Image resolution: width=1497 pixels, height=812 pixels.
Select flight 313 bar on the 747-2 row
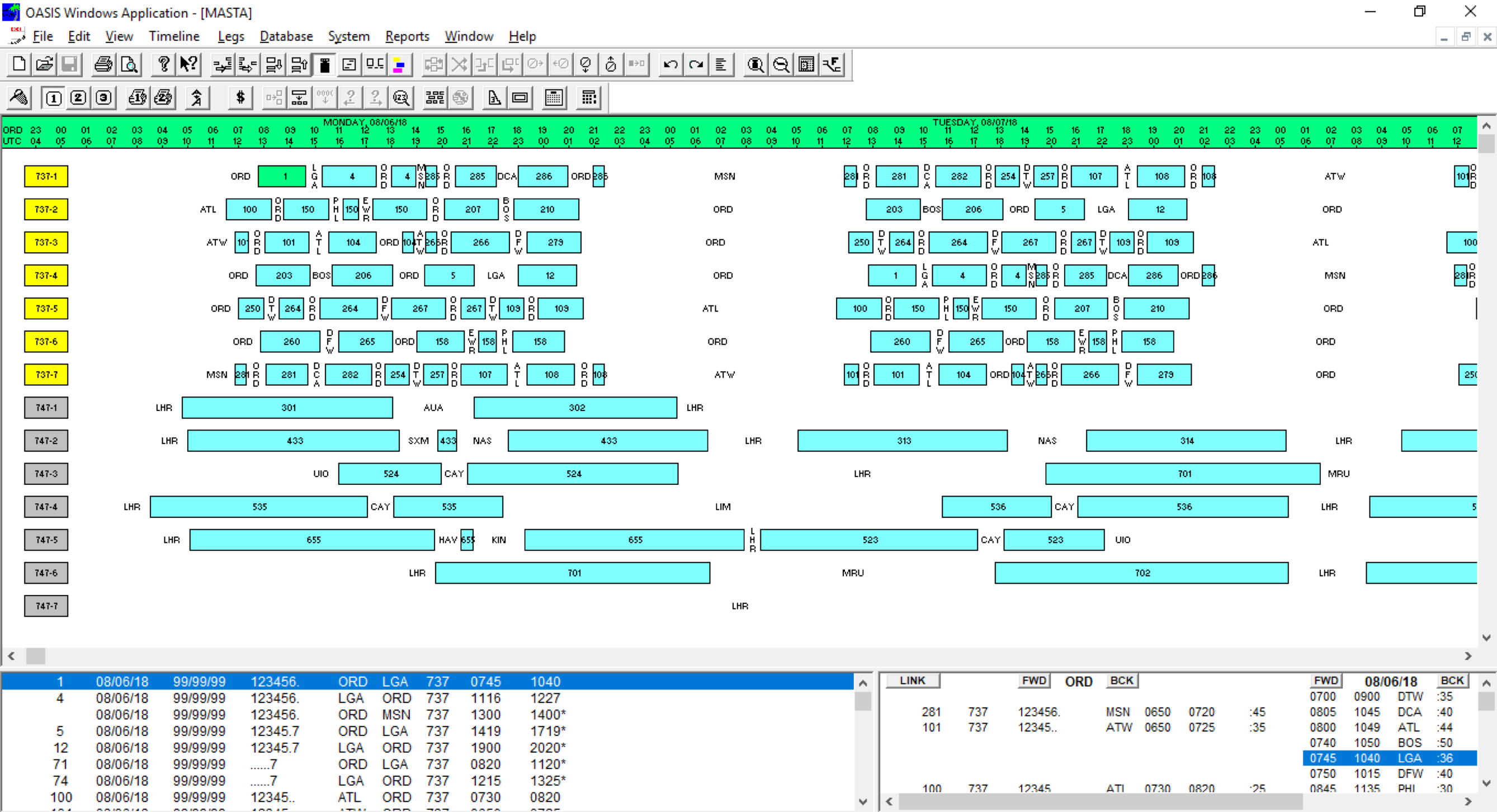tap(903, 441)
